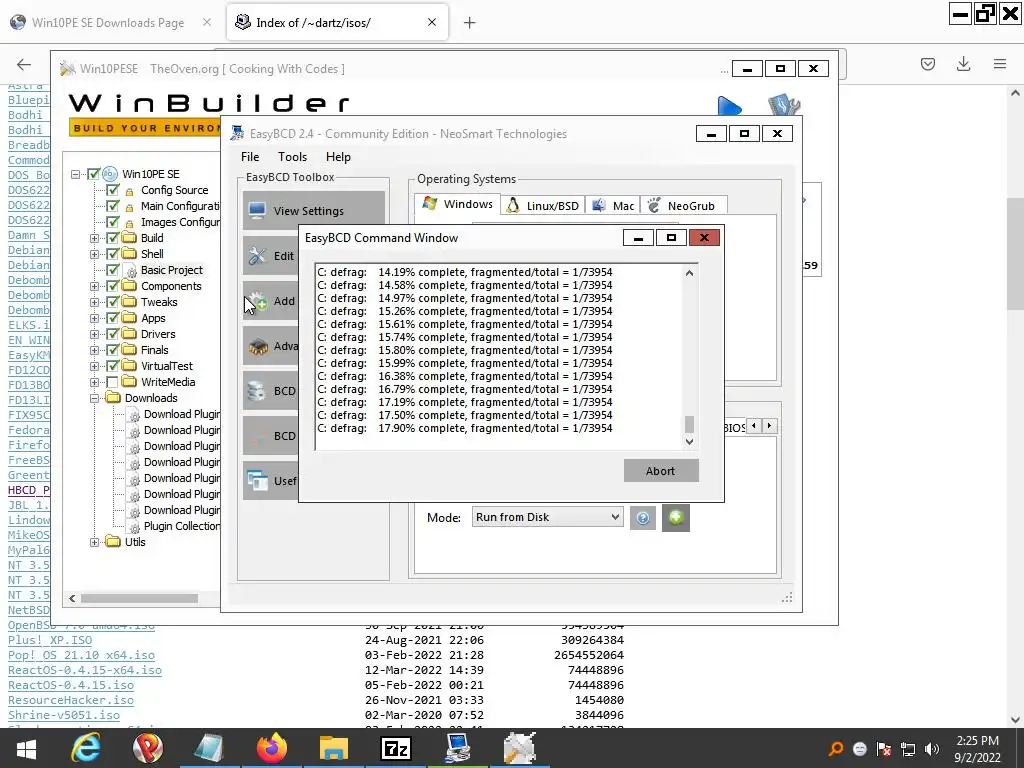Click the Useful Utilities windows icon
The height and width of the screenshot is (768, 1024).
257,481
